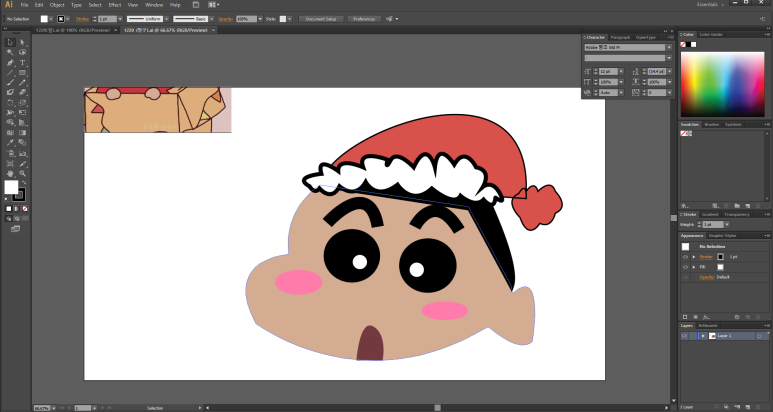Select the Hand tool
The height and width of the screenshot is (412, 773).
[x=10, y=173]
